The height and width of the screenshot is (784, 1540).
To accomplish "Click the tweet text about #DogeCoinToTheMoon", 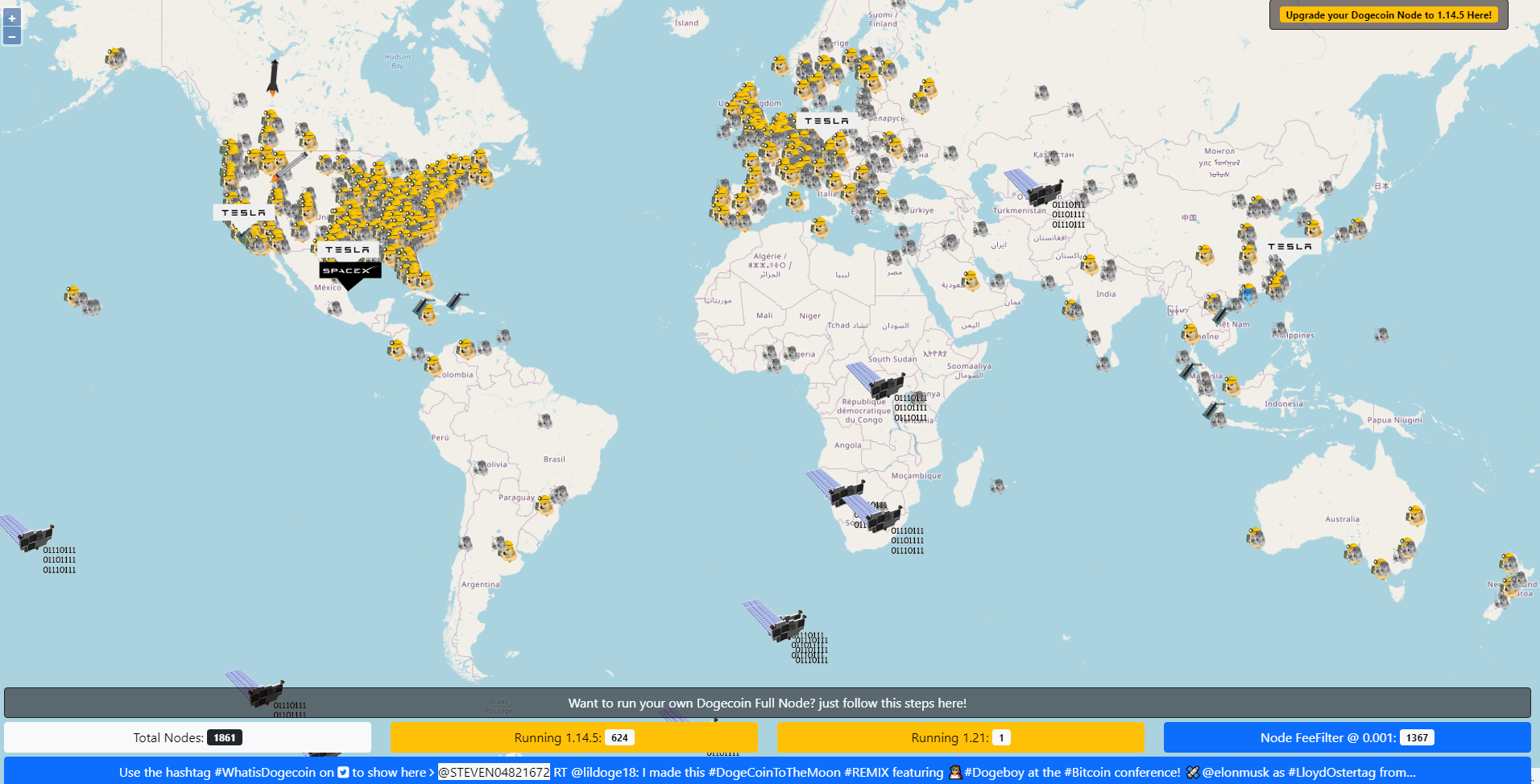I will coord(984,772).
